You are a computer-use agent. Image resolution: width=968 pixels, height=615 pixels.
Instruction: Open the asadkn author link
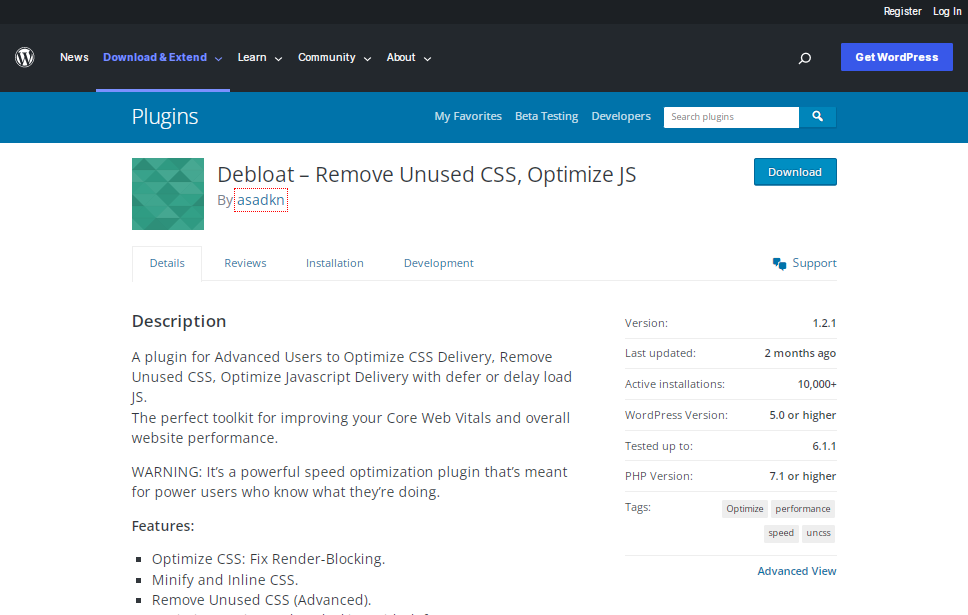(261, 200)
